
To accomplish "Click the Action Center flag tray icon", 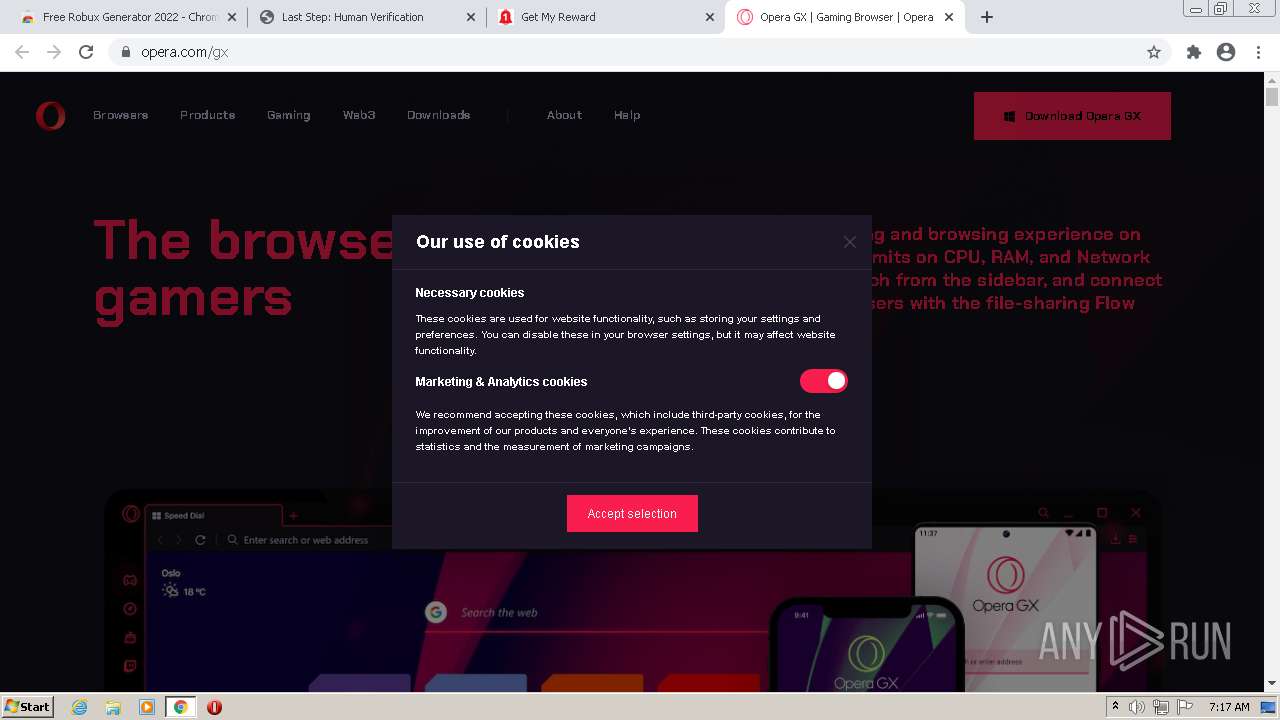I will [x=1185, y=707].
